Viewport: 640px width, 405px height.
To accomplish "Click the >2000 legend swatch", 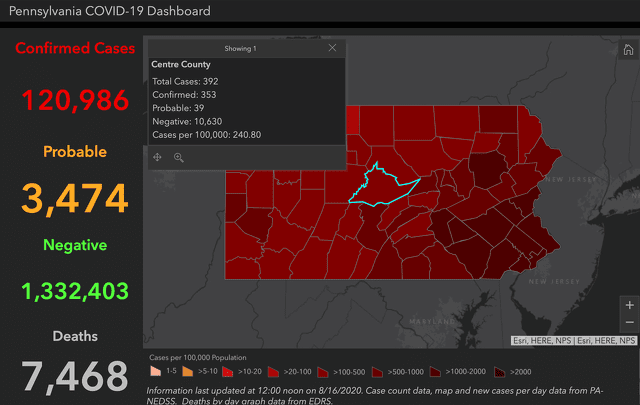I will coord(499,372).
